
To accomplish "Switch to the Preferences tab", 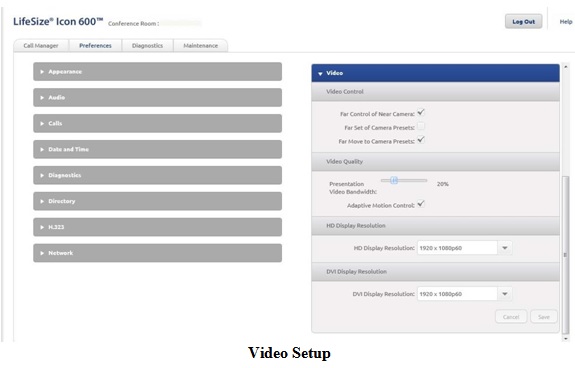I will (95, 46).
